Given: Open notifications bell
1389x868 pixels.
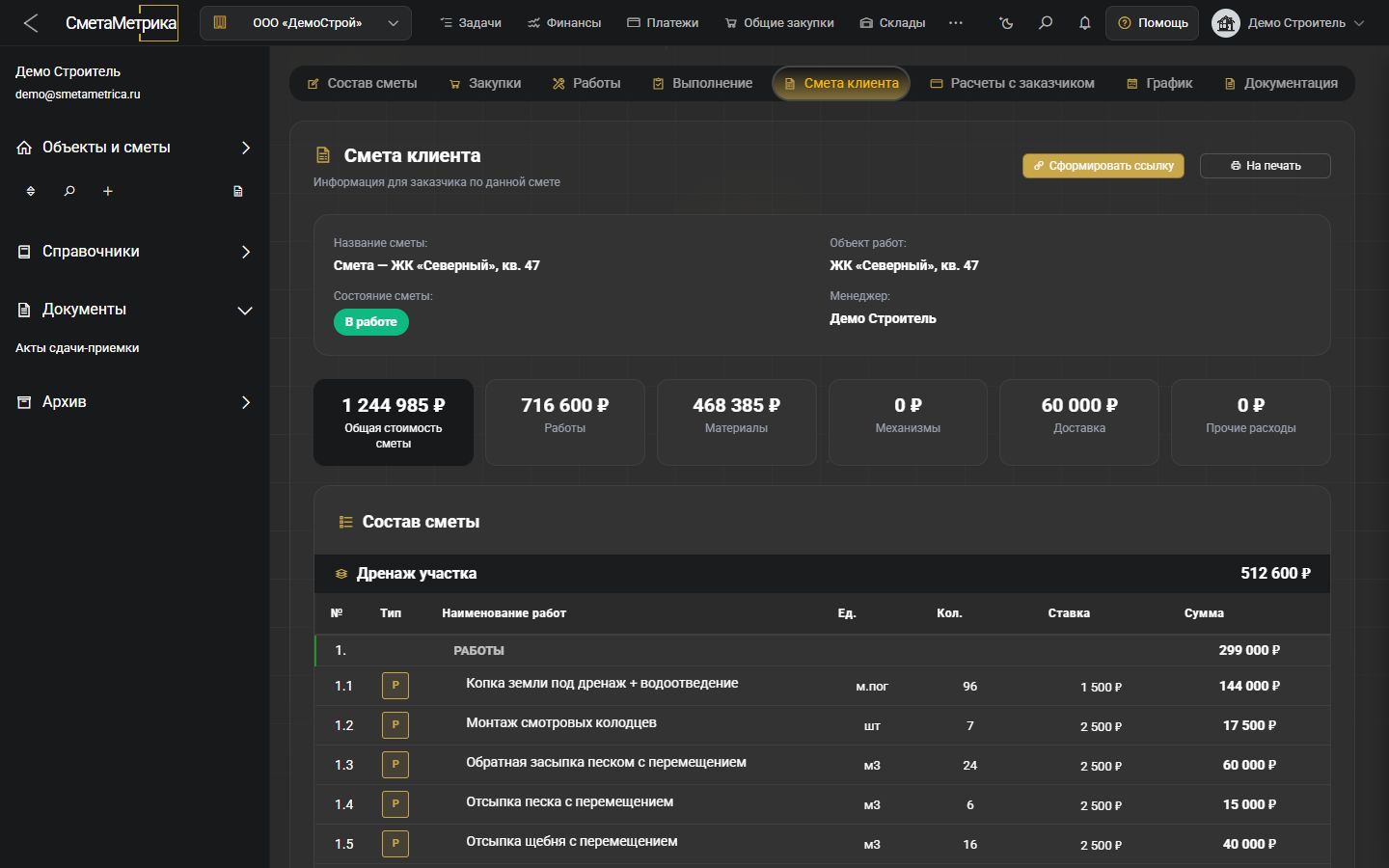Looking at the screenshot, I should (1085, 23).
